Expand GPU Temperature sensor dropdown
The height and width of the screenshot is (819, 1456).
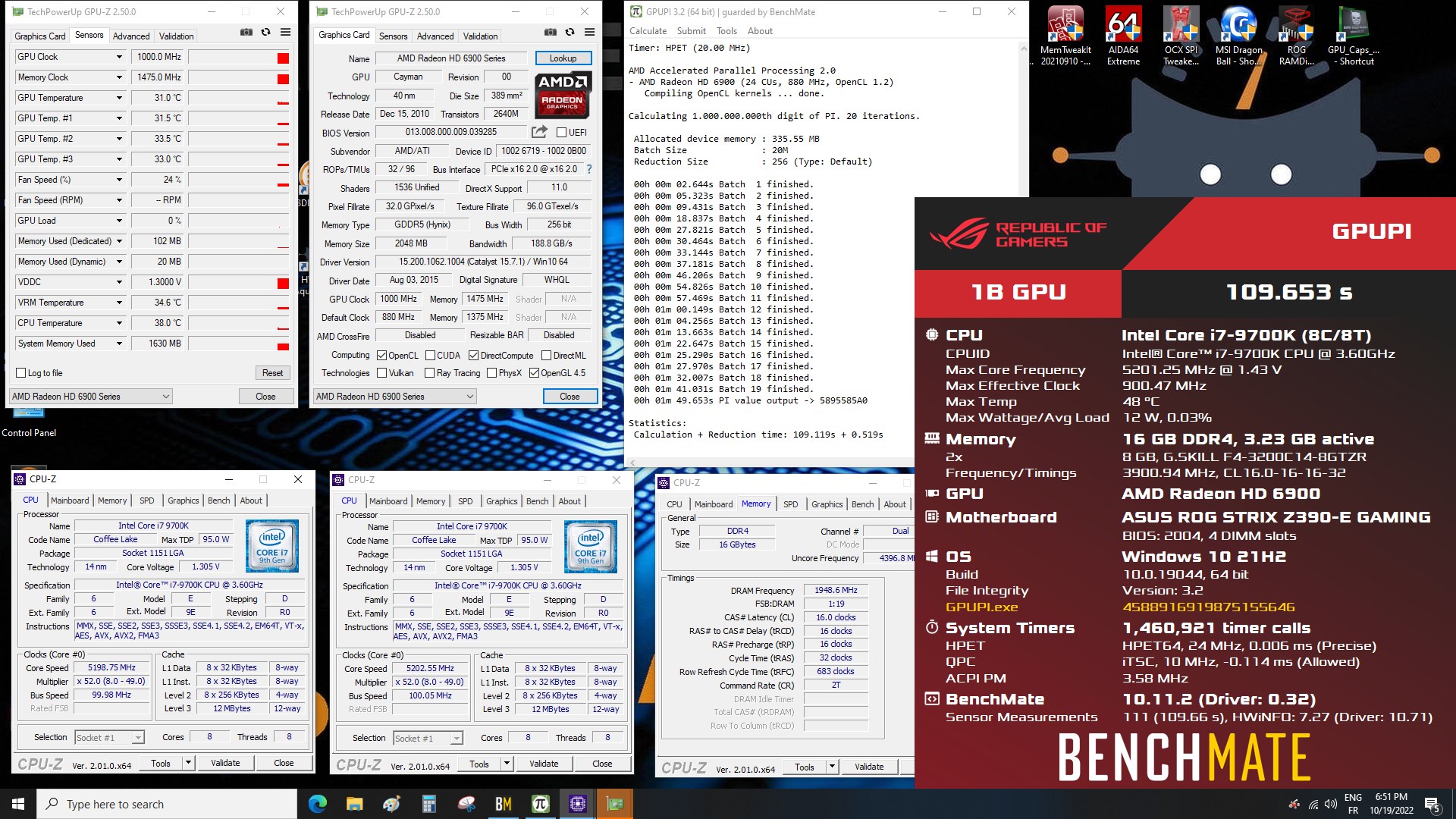pos(119,98)
